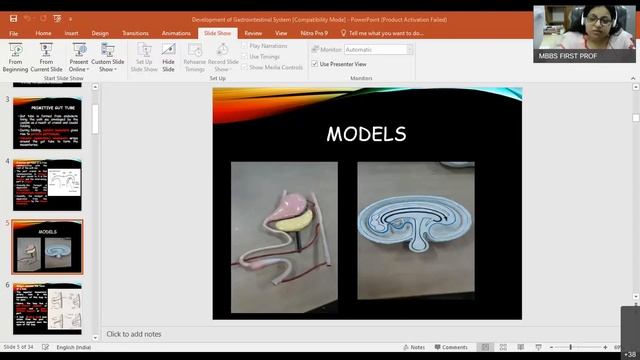
Task: Select the blue embryo model photo on slide
Action: (x=416, y=231)
